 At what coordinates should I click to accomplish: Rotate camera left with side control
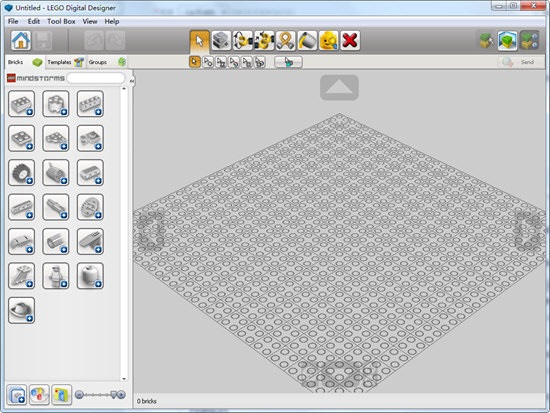[x=152, y=231]
